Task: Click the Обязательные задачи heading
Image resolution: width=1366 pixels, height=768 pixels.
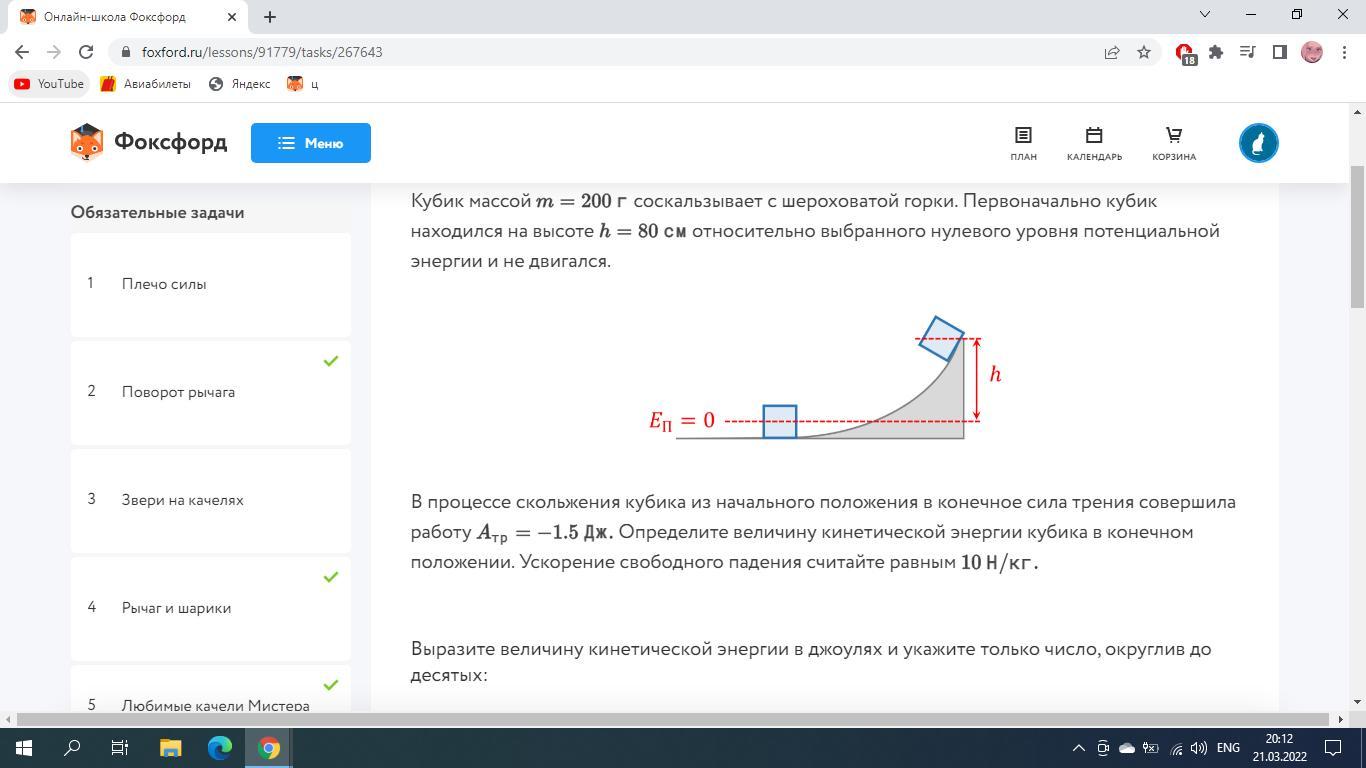Action: pyautogui.click(x=158, y=212)
